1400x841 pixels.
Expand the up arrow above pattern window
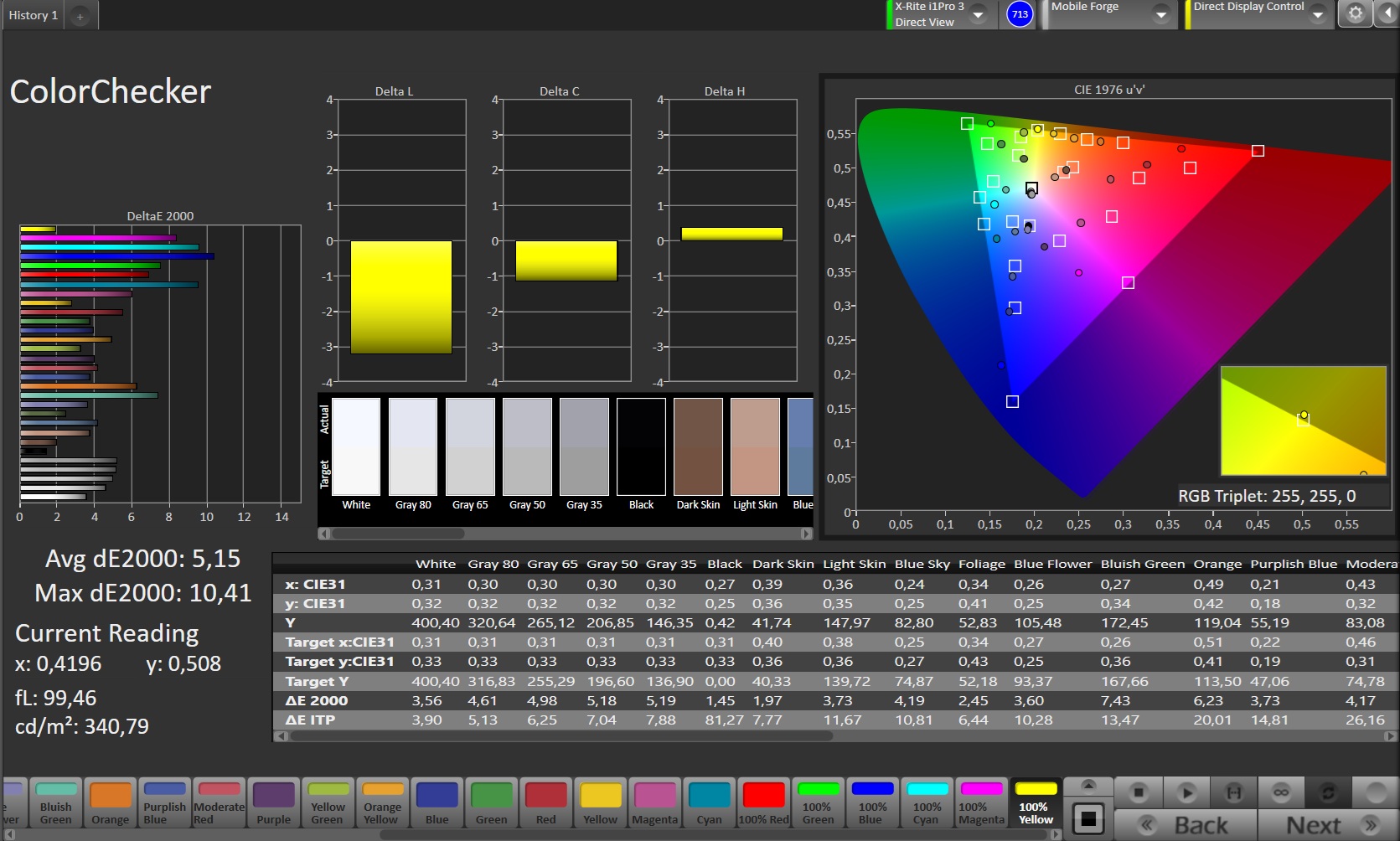(x=1087, y=786)
